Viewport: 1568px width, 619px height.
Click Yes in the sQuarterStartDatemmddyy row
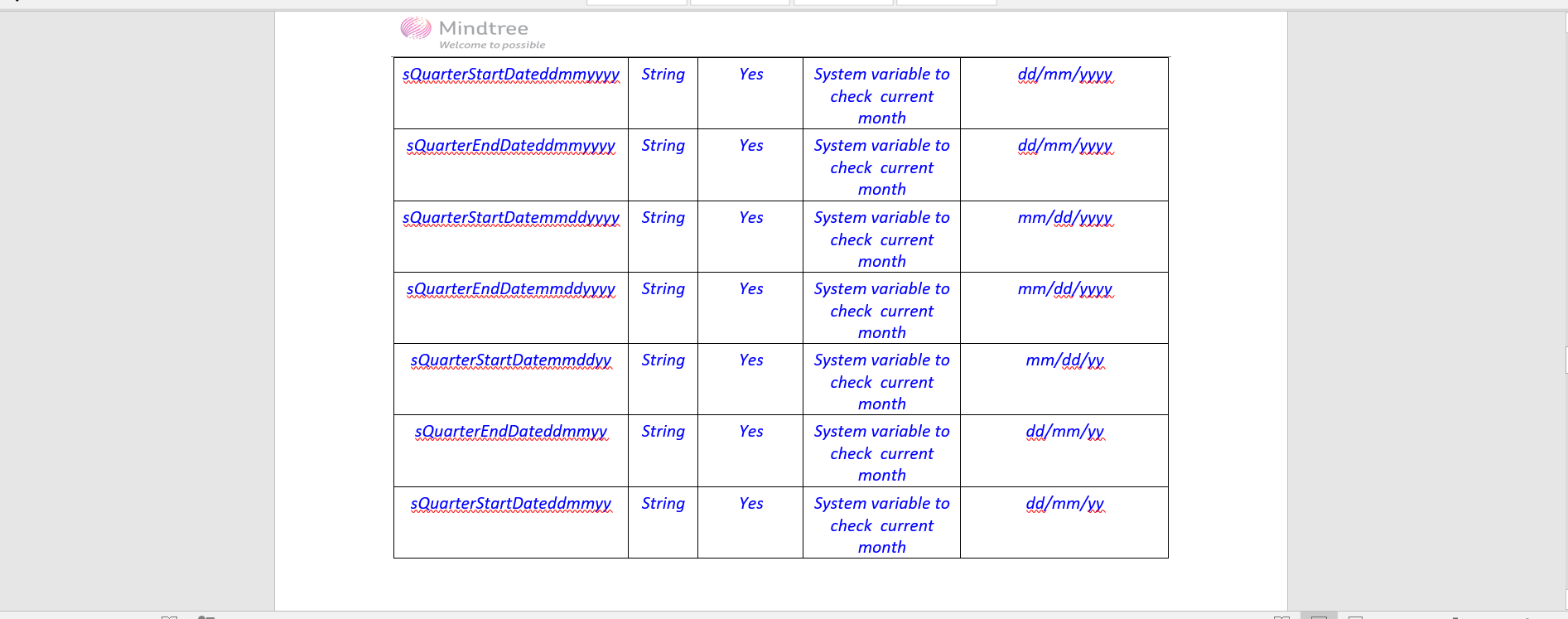click(x=750, y=360)
